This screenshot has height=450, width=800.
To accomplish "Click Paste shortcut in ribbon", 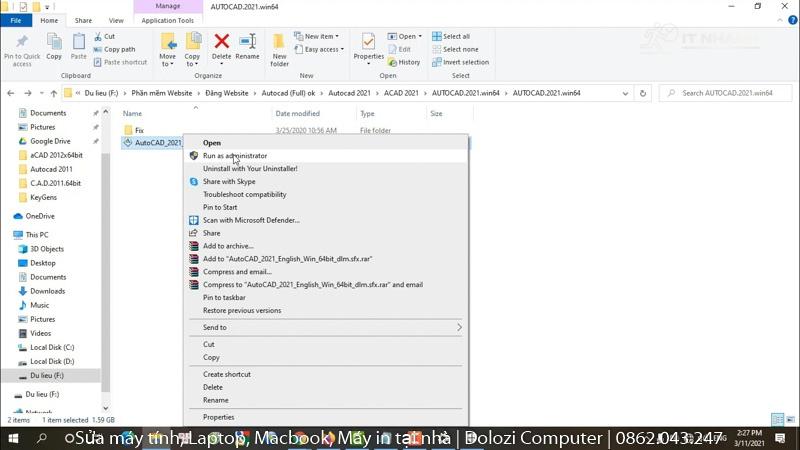I will 120,62.
